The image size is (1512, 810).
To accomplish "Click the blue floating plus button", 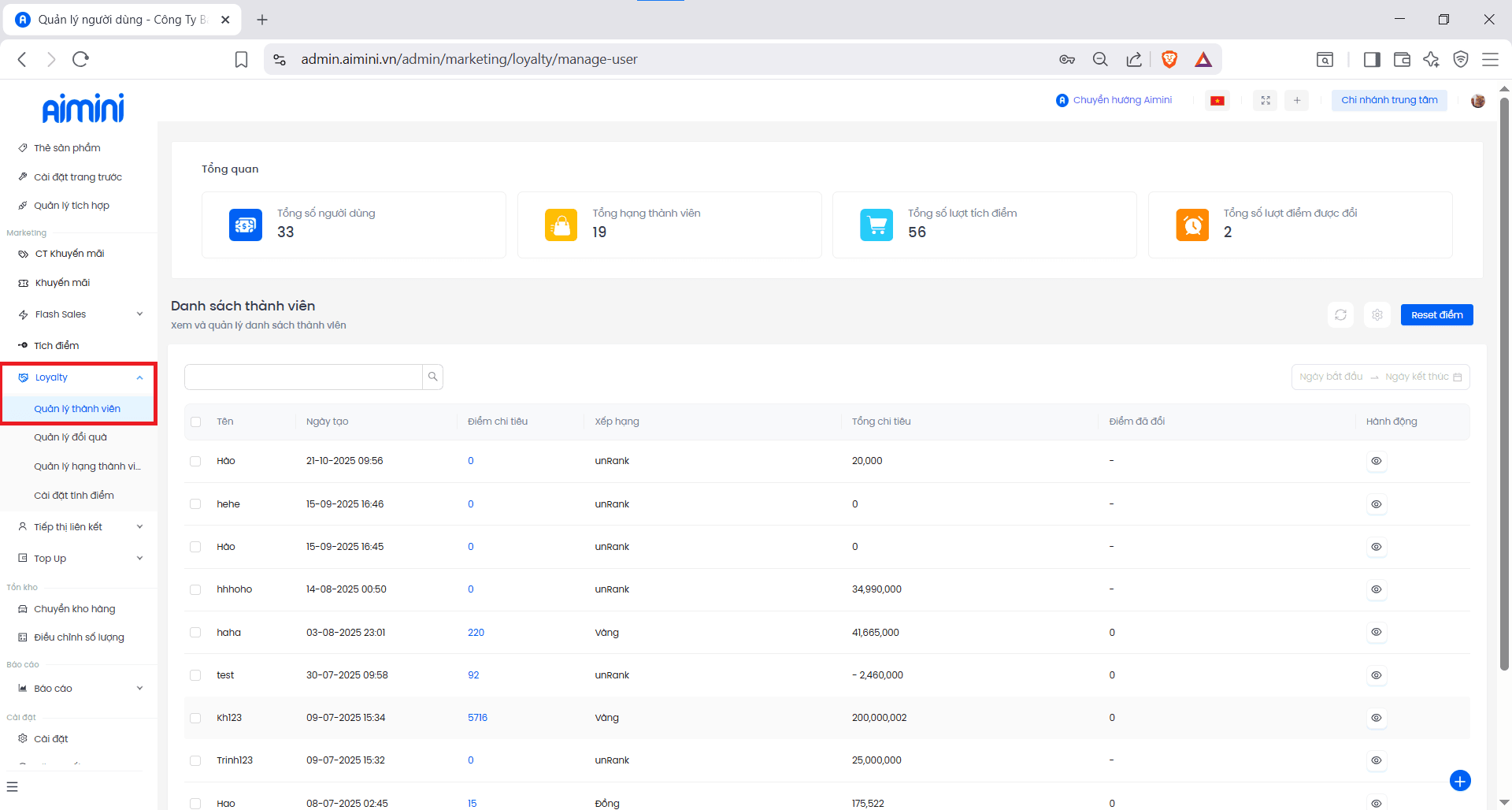I will 1459,781.
